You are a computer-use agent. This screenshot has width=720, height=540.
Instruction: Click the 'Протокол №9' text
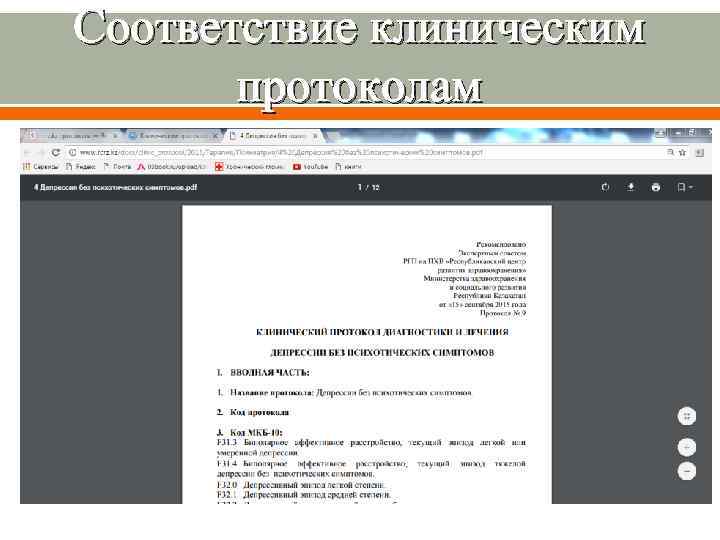click(503, 313)
